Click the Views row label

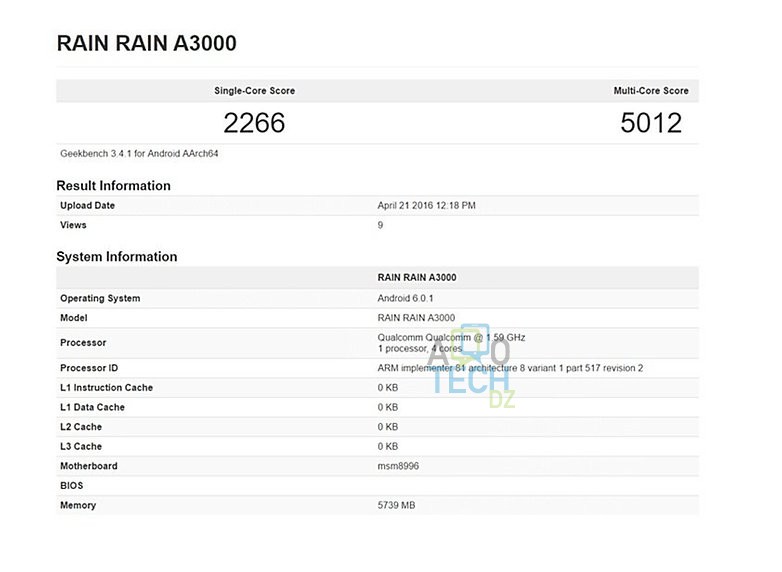[73, 225]
